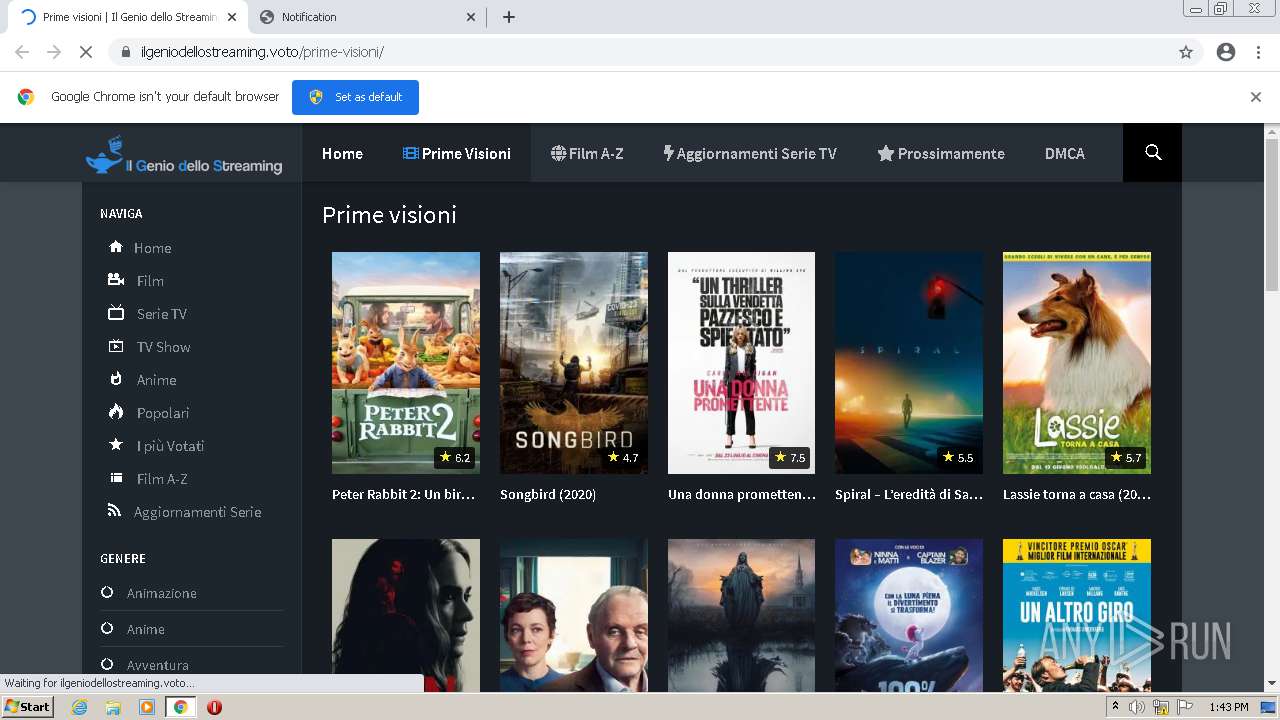Screen dimensions: 1280x720
Task: Open the Peter Rabbit 2 poster
Action: point(406,363)
